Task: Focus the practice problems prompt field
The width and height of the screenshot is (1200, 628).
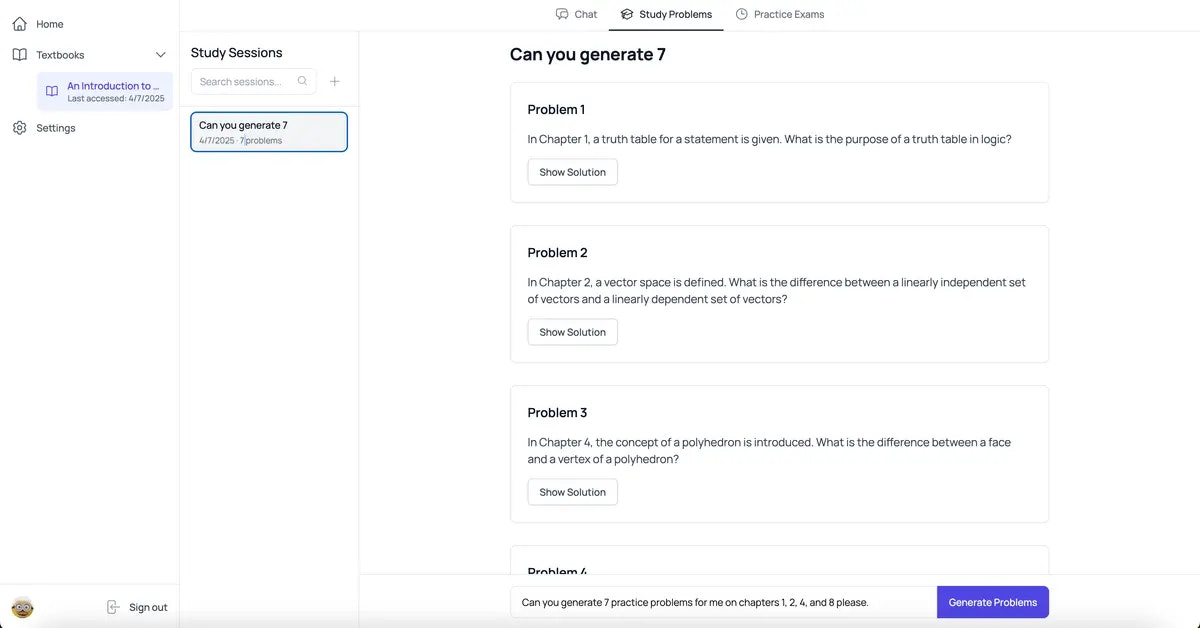Action: click(724, 602)
